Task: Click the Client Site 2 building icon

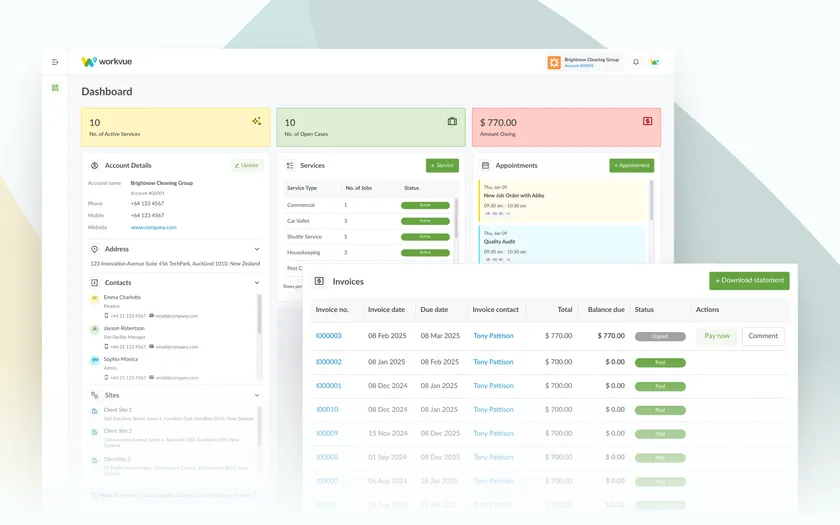Action: click(94, 432)
